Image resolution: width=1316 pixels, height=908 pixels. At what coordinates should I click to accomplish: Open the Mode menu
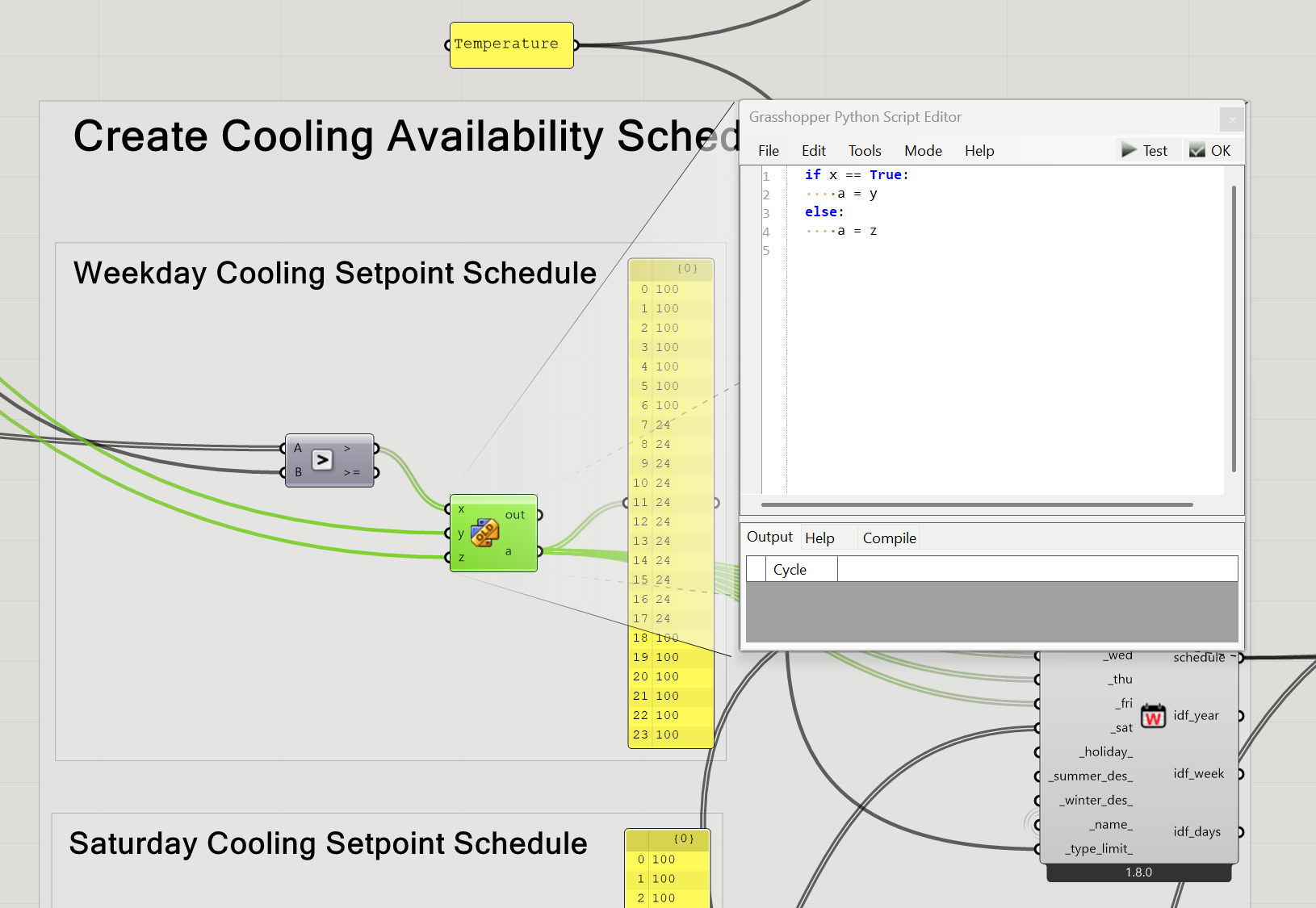pyautogui.click(x=923, y=151)
